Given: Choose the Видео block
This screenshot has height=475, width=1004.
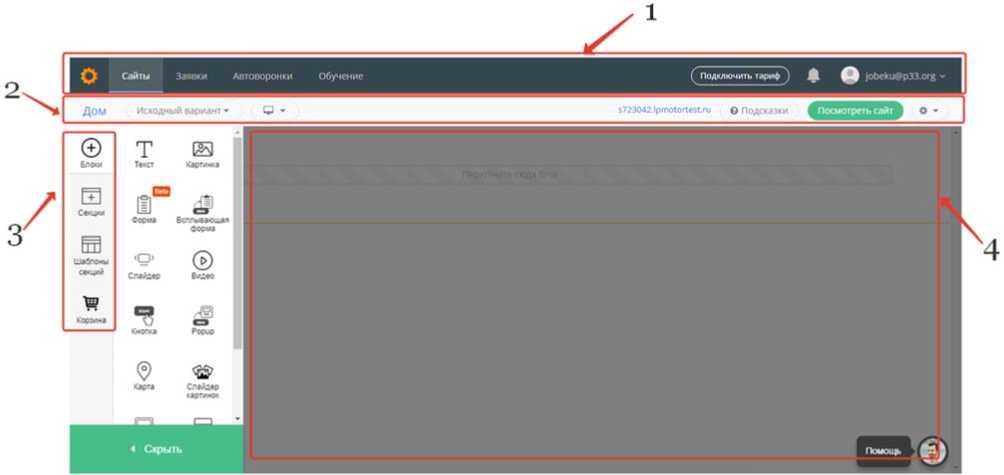Looking at the screenshot, I should [x=202, y=265].
